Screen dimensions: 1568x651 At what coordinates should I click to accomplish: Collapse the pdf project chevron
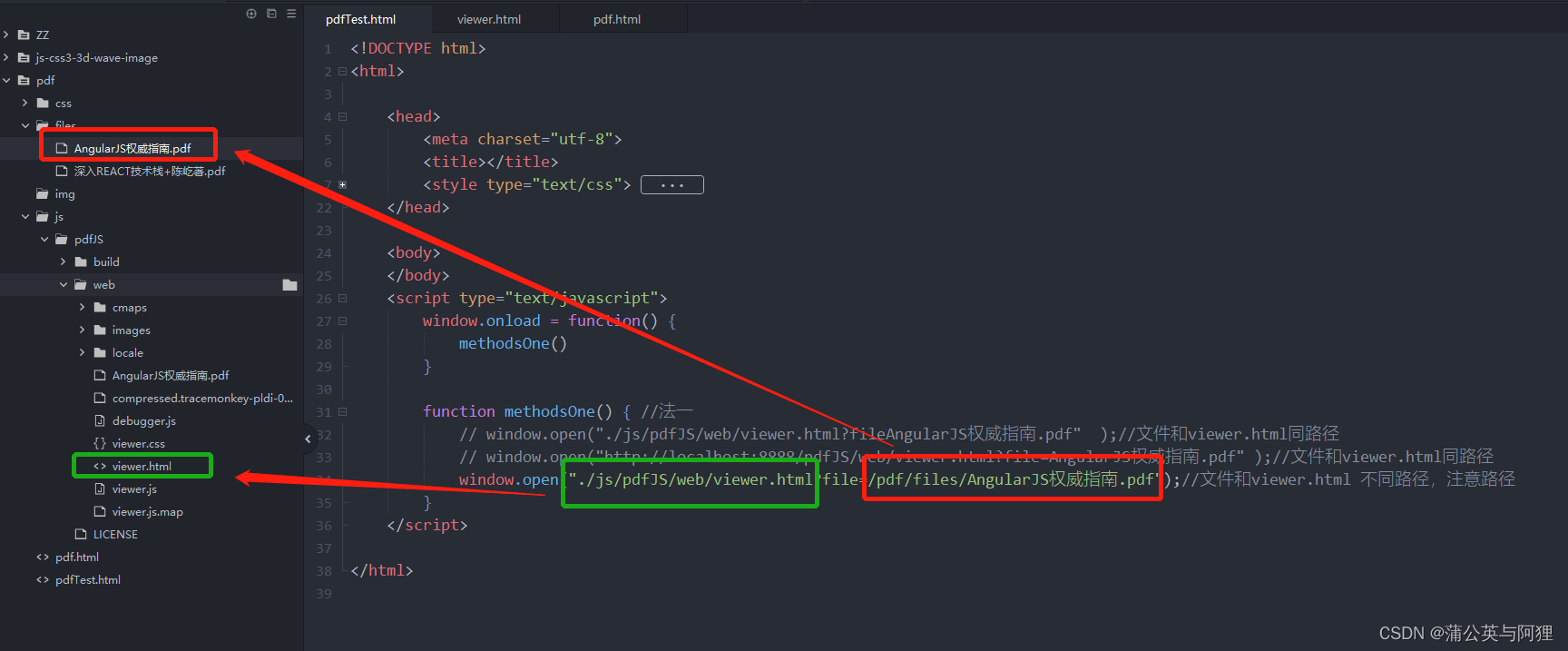[6, 80]
